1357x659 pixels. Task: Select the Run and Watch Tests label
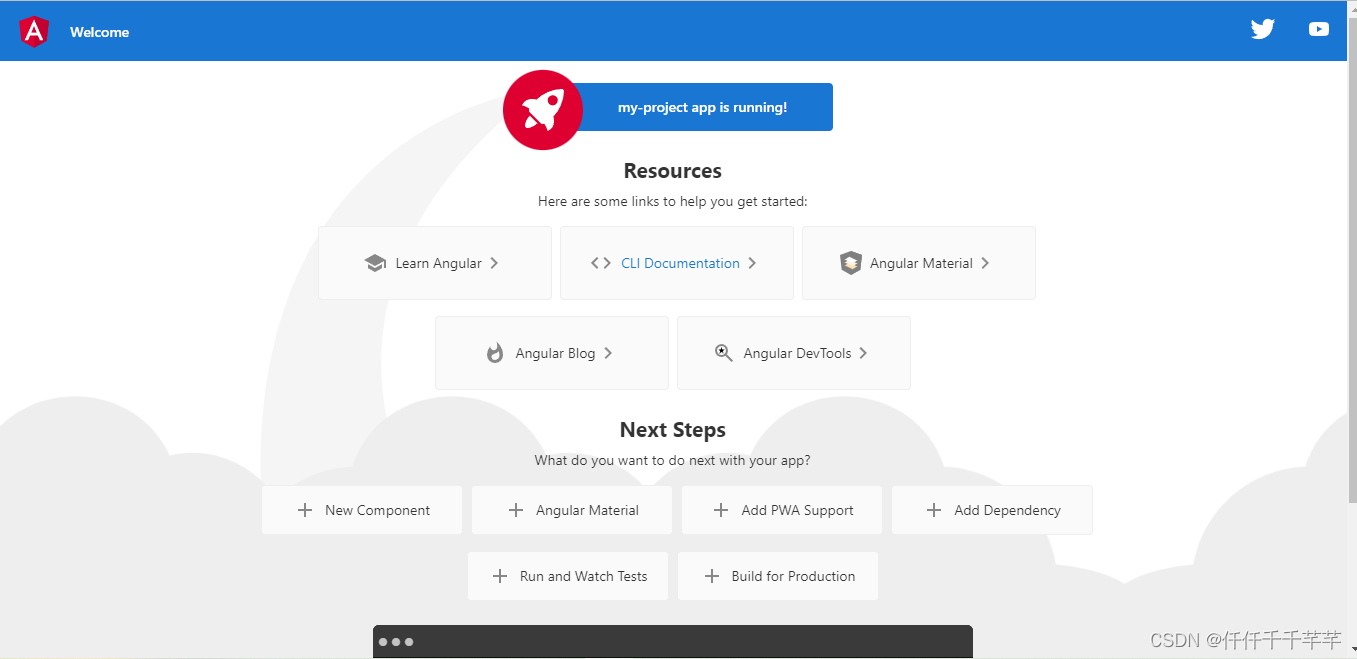point(583,576)
